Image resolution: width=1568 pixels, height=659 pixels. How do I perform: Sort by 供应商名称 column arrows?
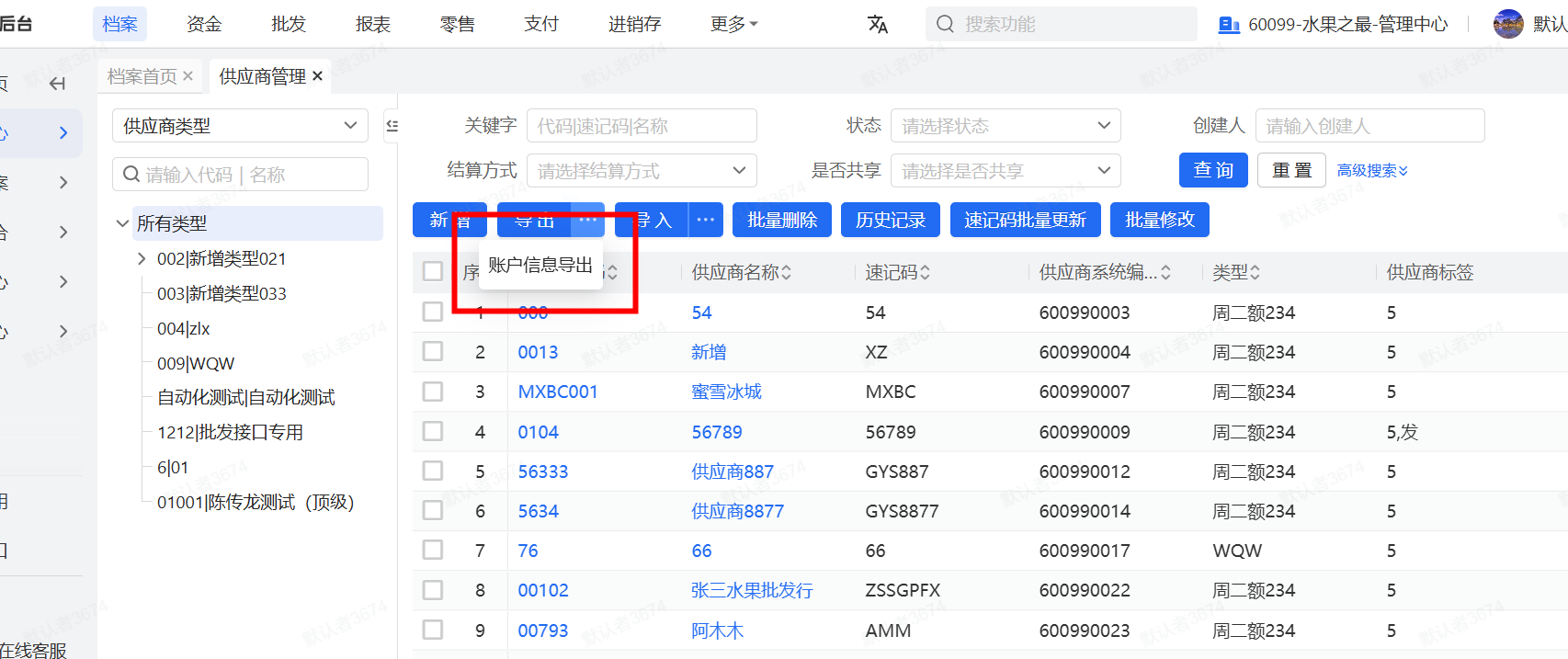787,272
